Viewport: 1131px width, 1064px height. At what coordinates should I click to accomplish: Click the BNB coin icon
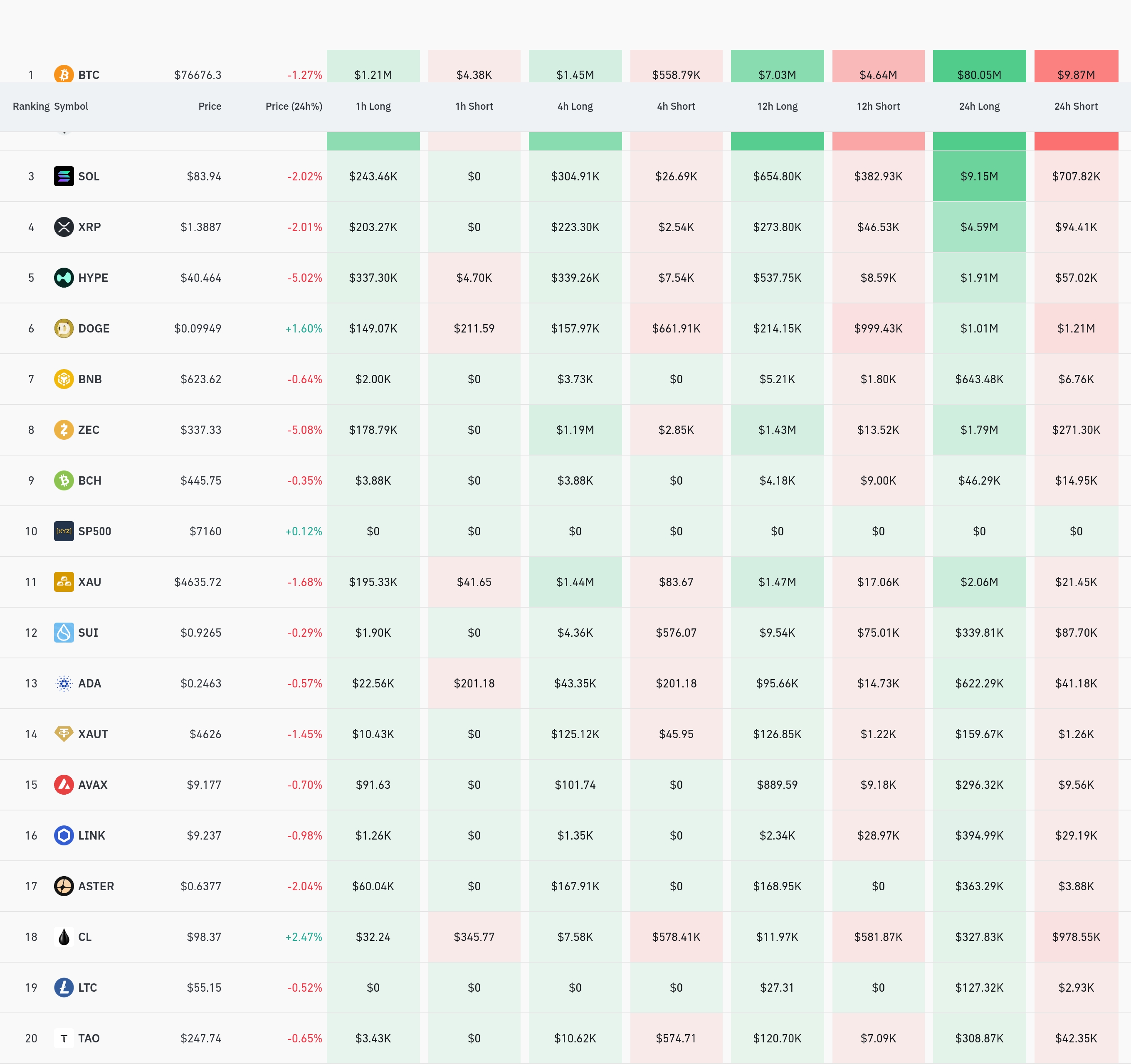click(64, 379)
